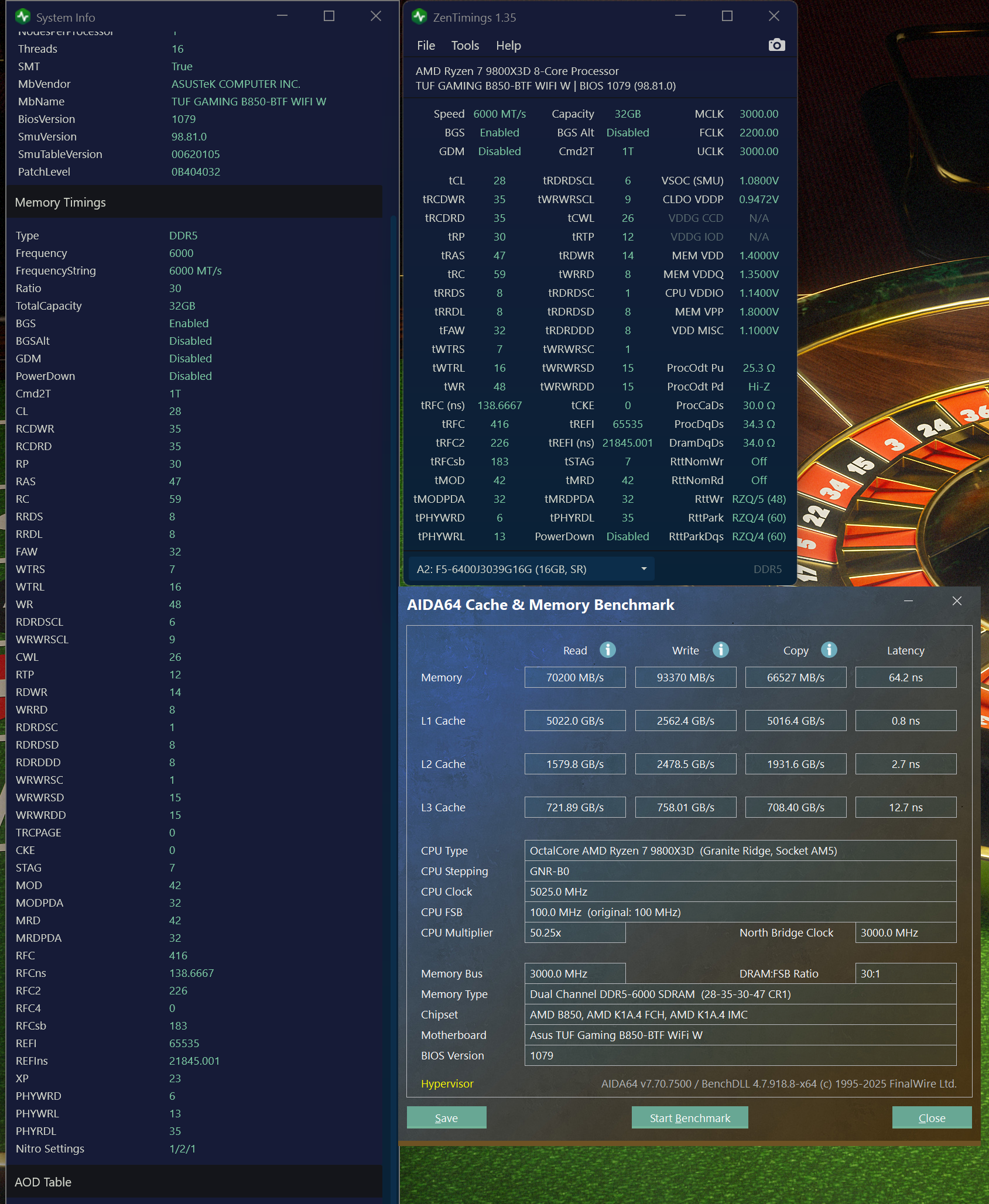
Task: Show info about the Read benchmark
Action: pos(608,650)
